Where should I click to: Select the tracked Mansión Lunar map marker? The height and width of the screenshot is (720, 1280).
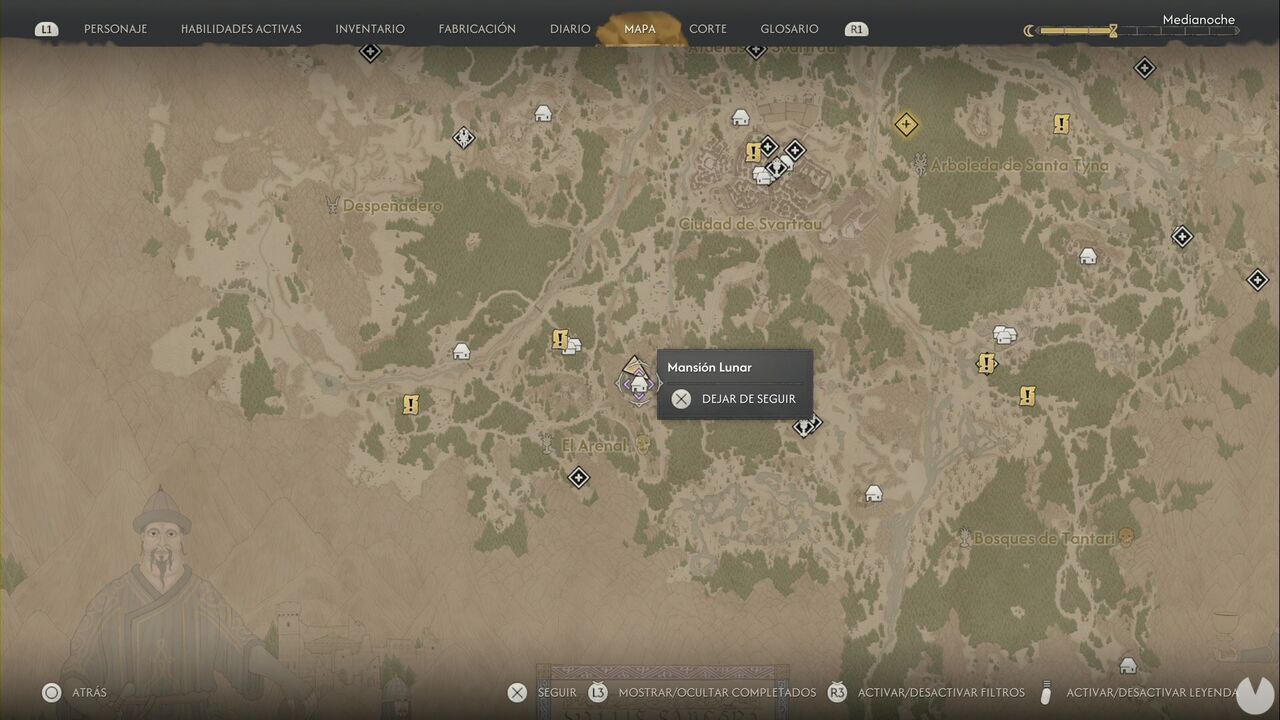[638, 383]
